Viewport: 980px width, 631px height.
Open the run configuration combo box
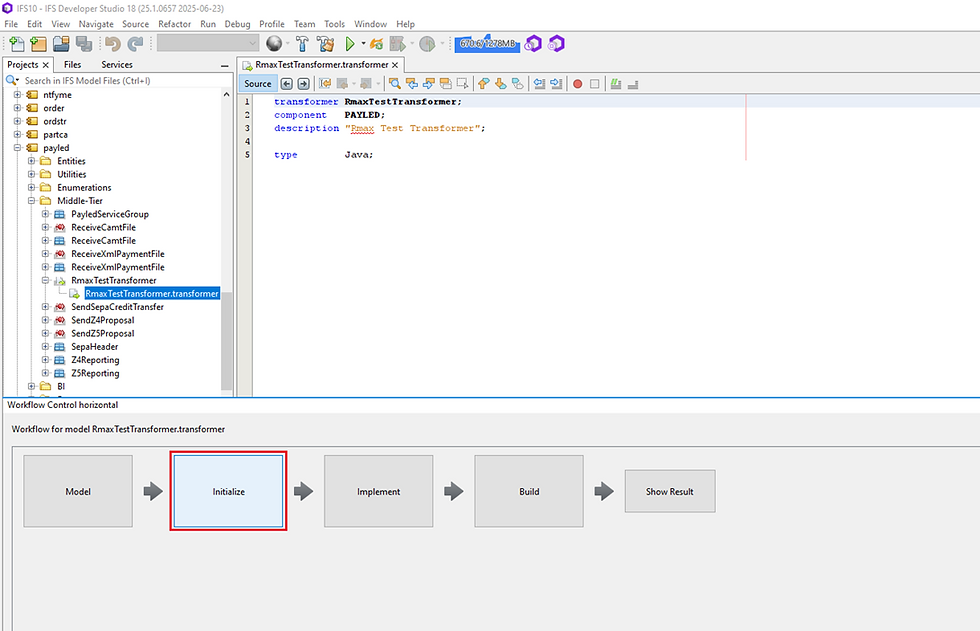click(x=208, y=43)
